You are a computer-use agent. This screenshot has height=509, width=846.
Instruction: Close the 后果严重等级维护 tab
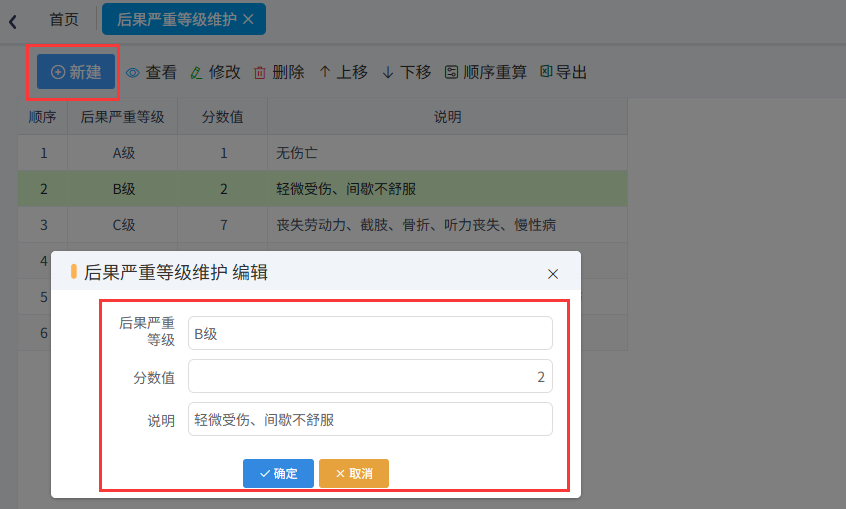[x=248, y=19]
